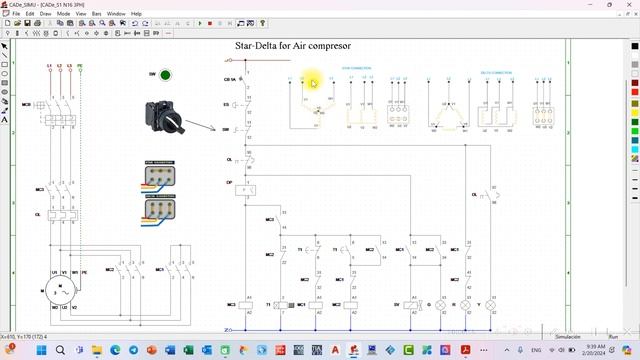Open the File menu

pyautogui.click(x=16, y=13)
